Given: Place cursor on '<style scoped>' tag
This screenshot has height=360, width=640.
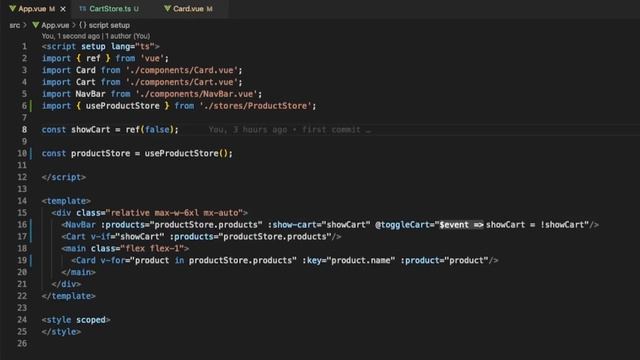Looking at the screenshot, I should [x=76, y=320].
